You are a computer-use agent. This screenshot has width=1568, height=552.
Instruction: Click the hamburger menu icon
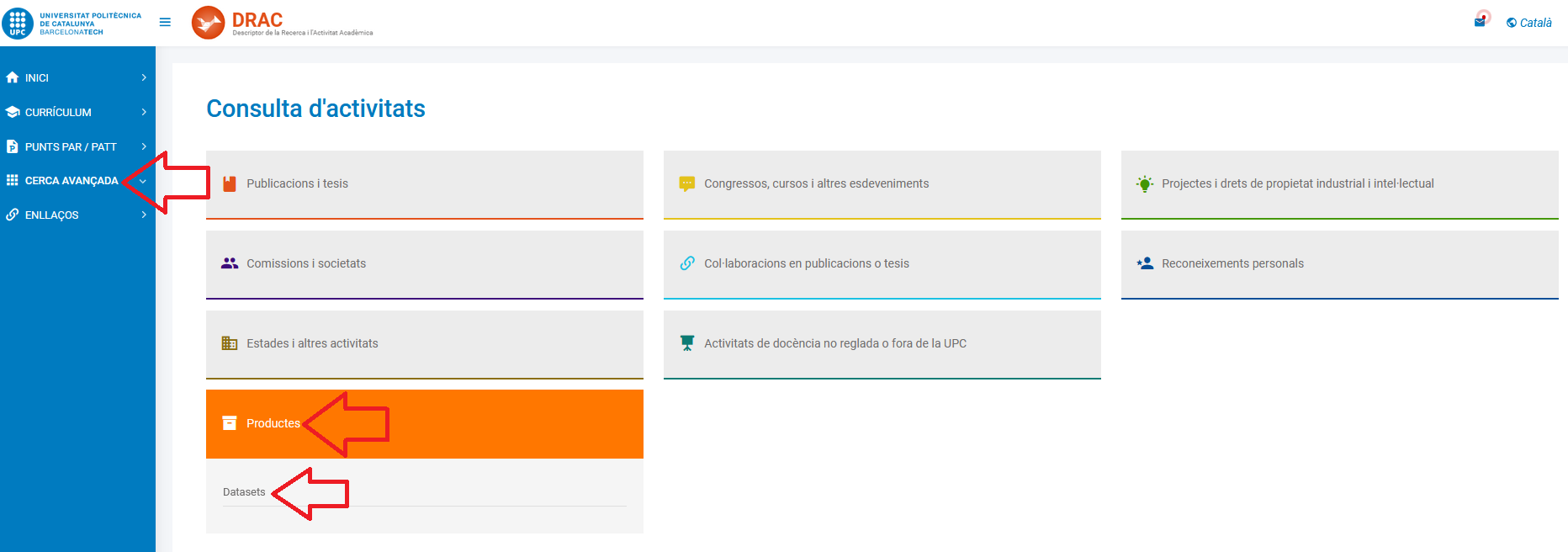point(165,23)
